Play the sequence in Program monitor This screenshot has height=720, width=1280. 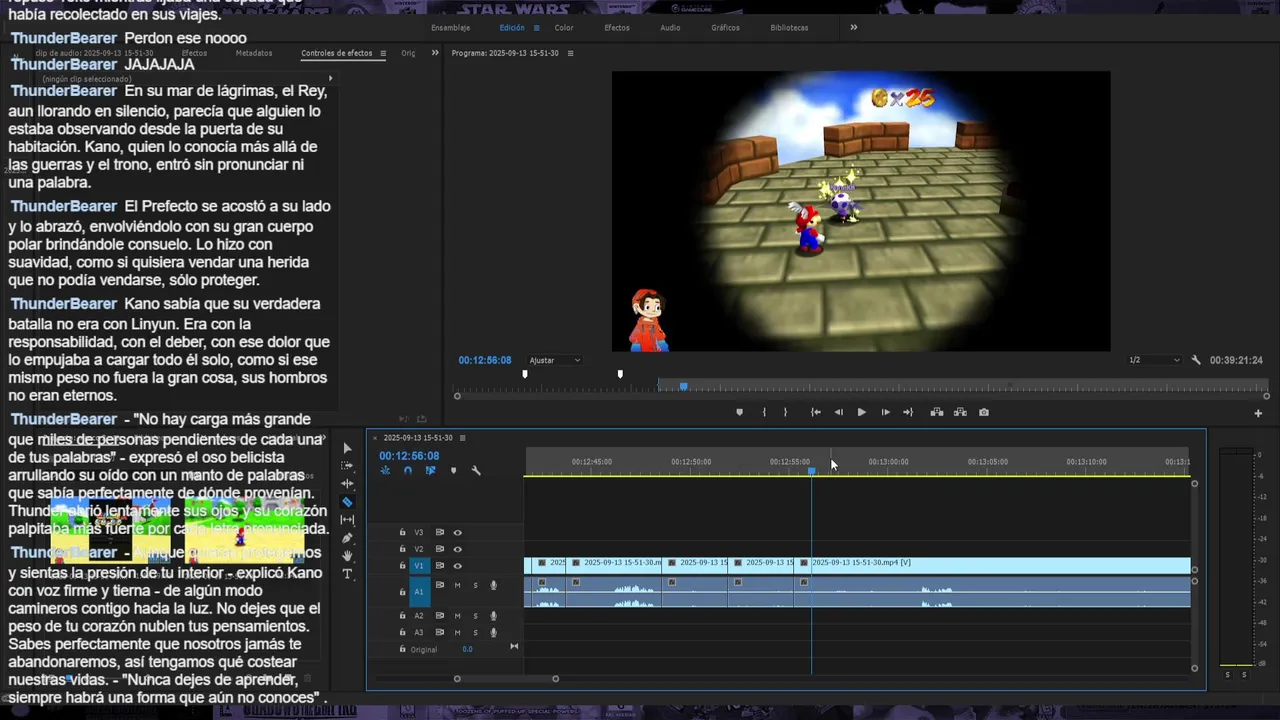(x=862, y=412)
